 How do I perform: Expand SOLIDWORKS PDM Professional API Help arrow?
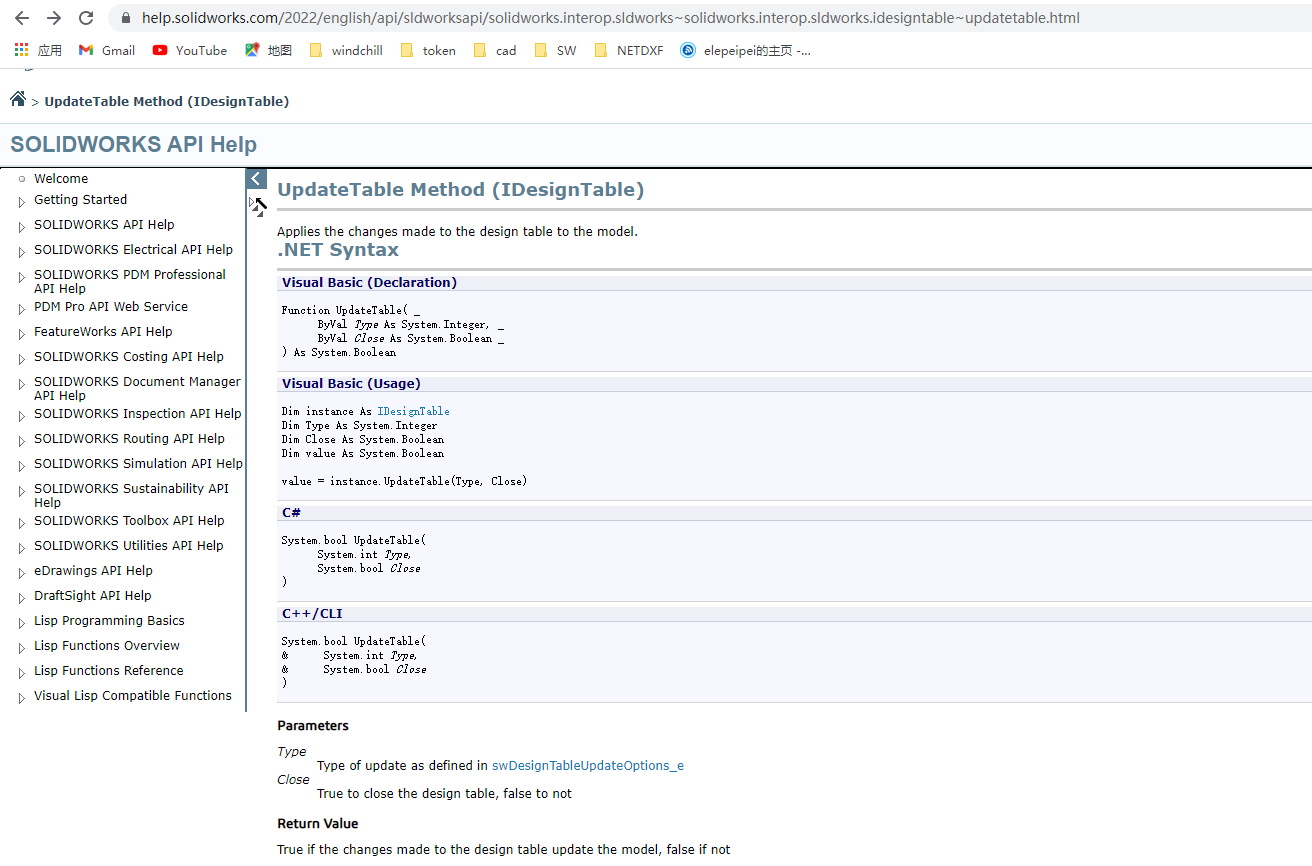point(22,277)
